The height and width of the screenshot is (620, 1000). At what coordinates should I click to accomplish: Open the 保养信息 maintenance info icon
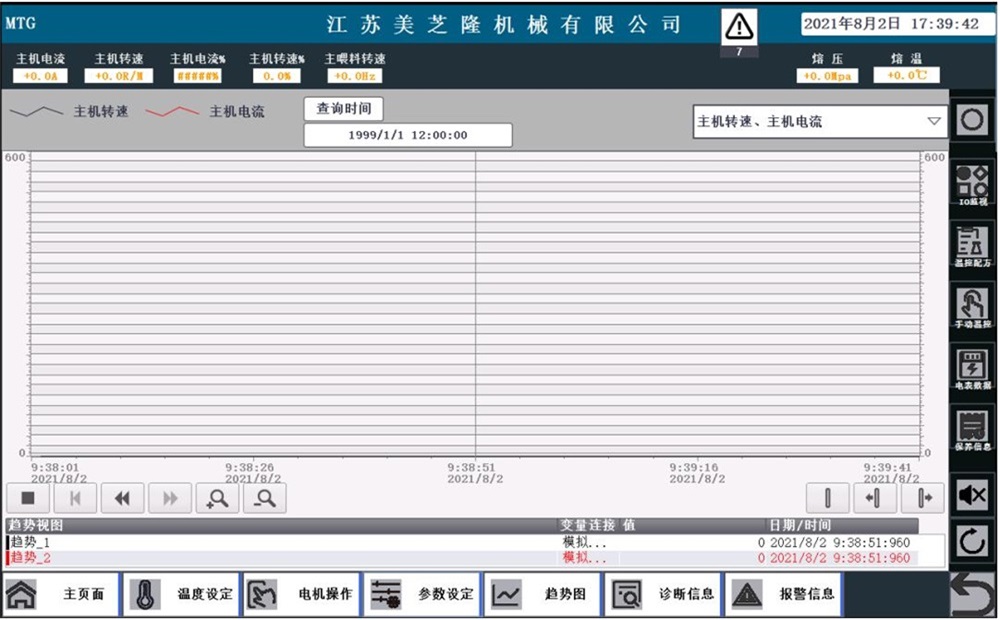972,429
